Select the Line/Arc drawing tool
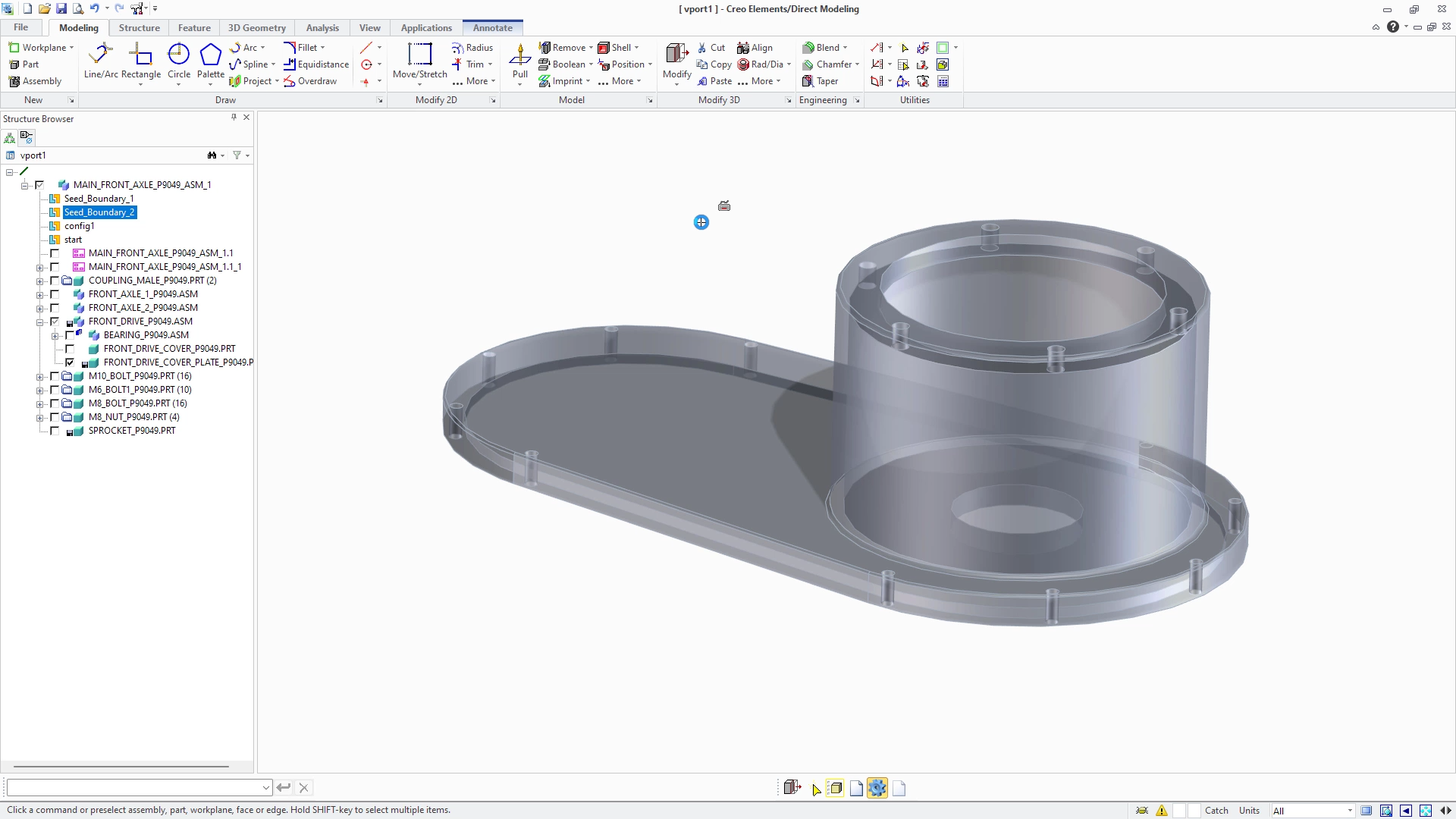Viewport: 1456px width, 819px height. (101, 61)
